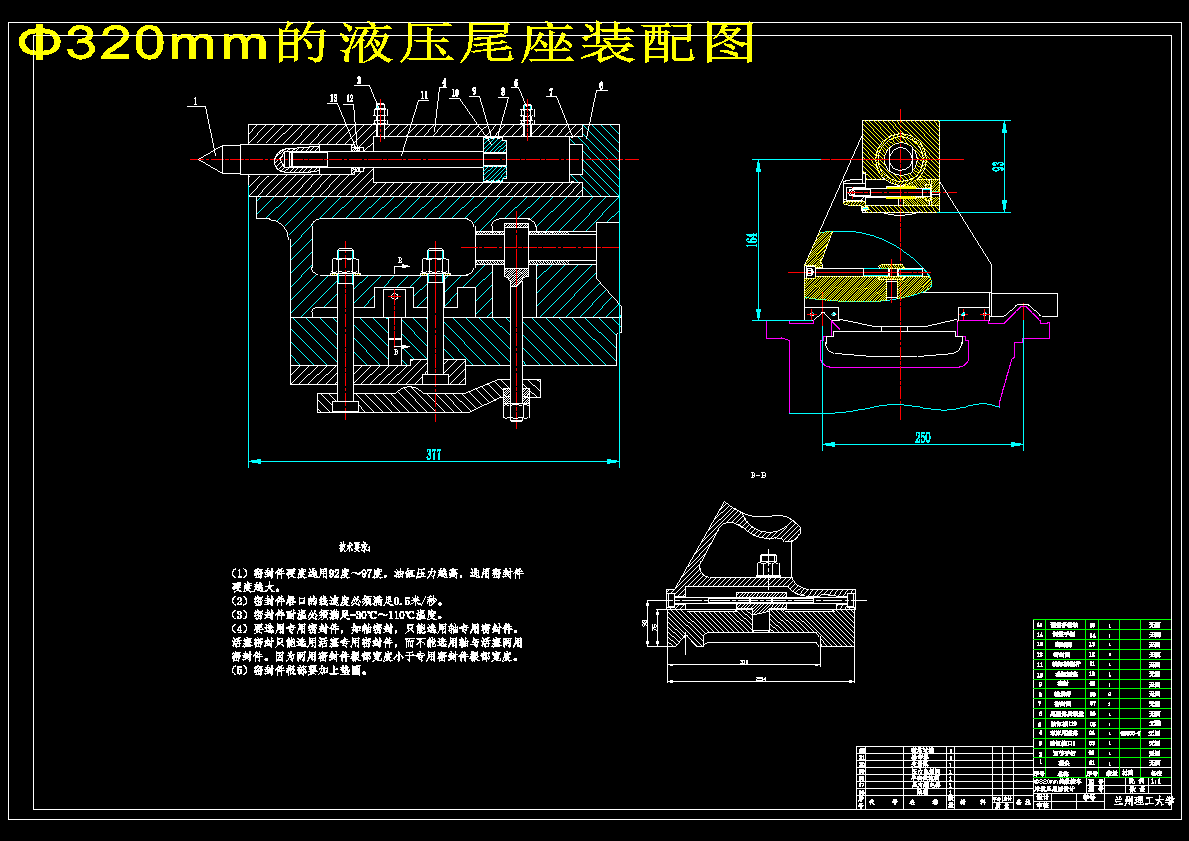Select the 250 width dimension text

click(x=923, y=438)
